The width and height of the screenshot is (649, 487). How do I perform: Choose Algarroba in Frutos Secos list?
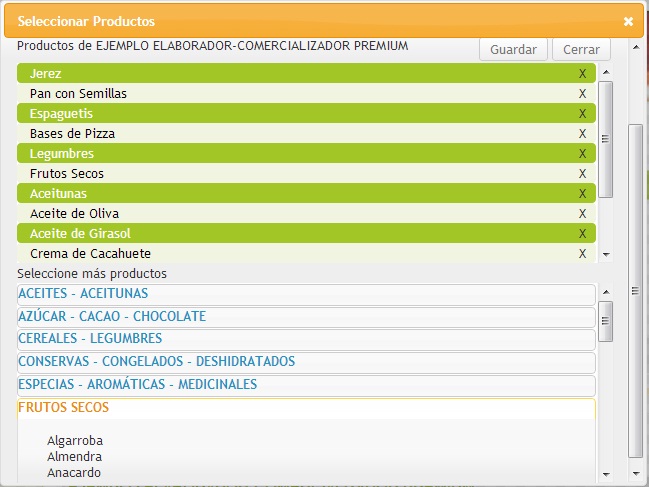75,441
